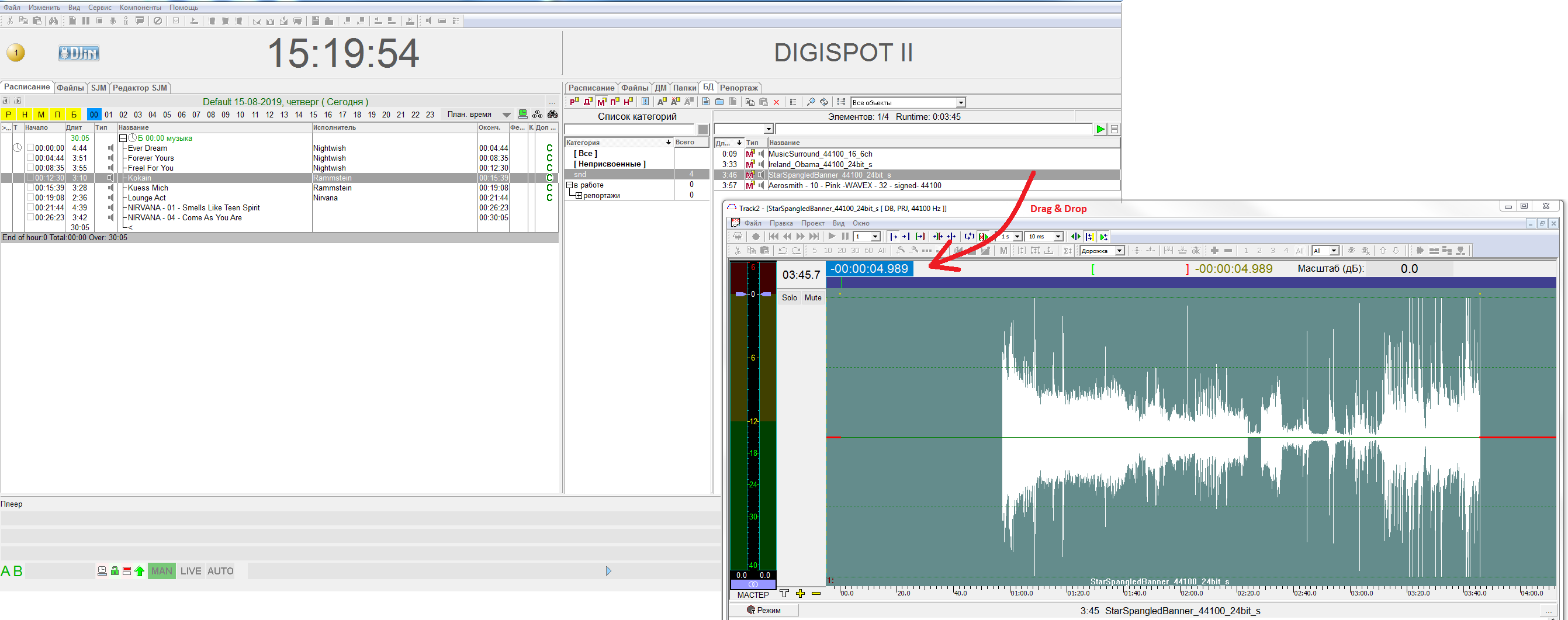1568x620 pixels.
Task: Click the Record button in Track2 editor toolbar
Action: 756,237
